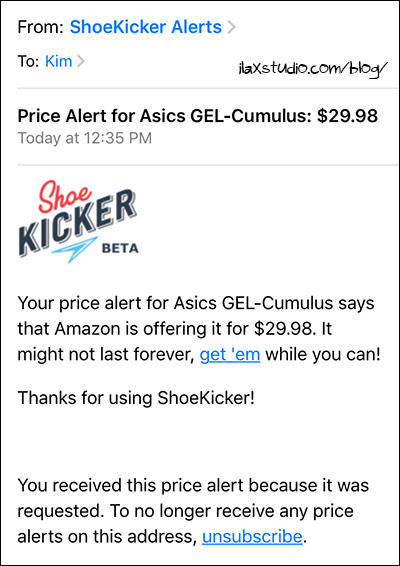Click the price alert footer paragraph
The width and height of the screenshot is (400, 566).
193,511
